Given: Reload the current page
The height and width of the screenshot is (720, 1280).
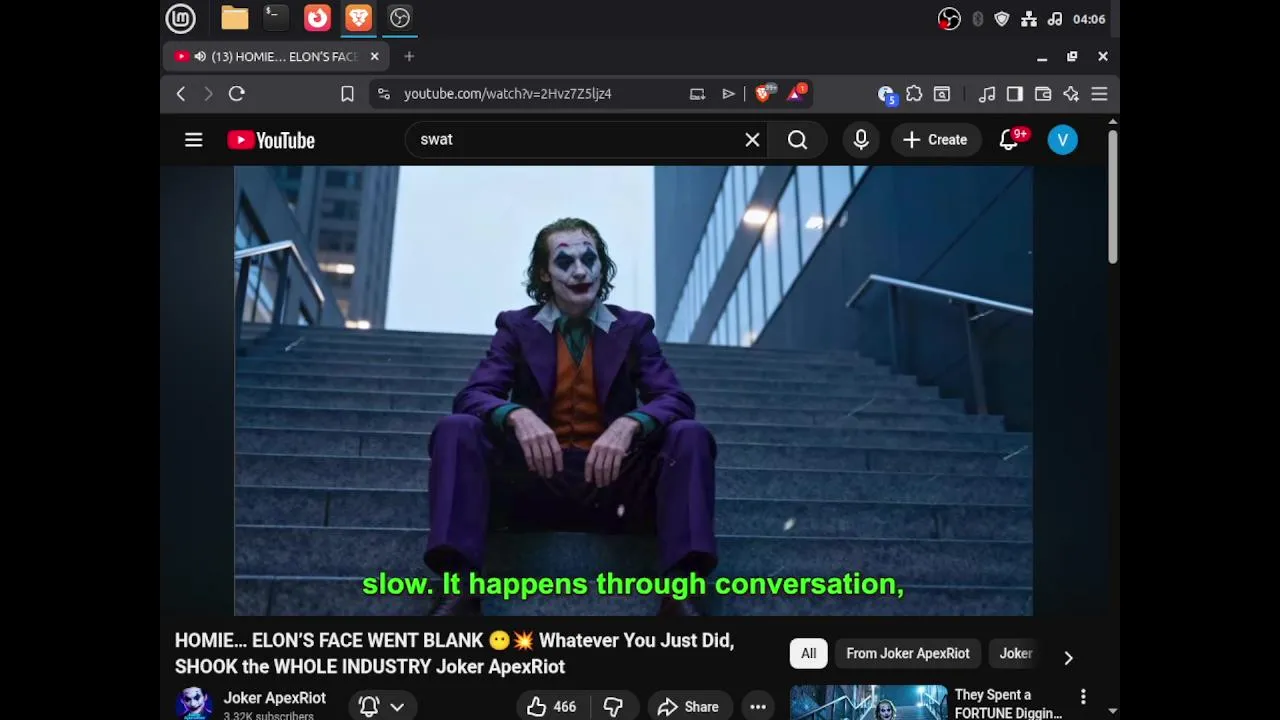Looking at the screenshot, I should pyautogui.click(x=237, y=94).
